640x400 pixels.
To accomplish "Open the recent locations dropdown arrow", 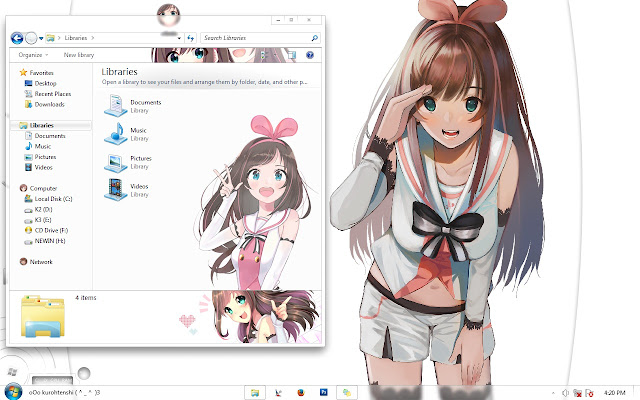I will [x=41, y=38].
